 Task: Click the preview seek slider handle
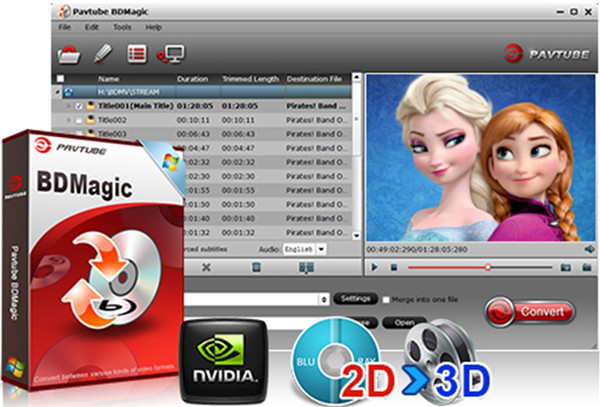pyautogui.click(x=488, y=267)
